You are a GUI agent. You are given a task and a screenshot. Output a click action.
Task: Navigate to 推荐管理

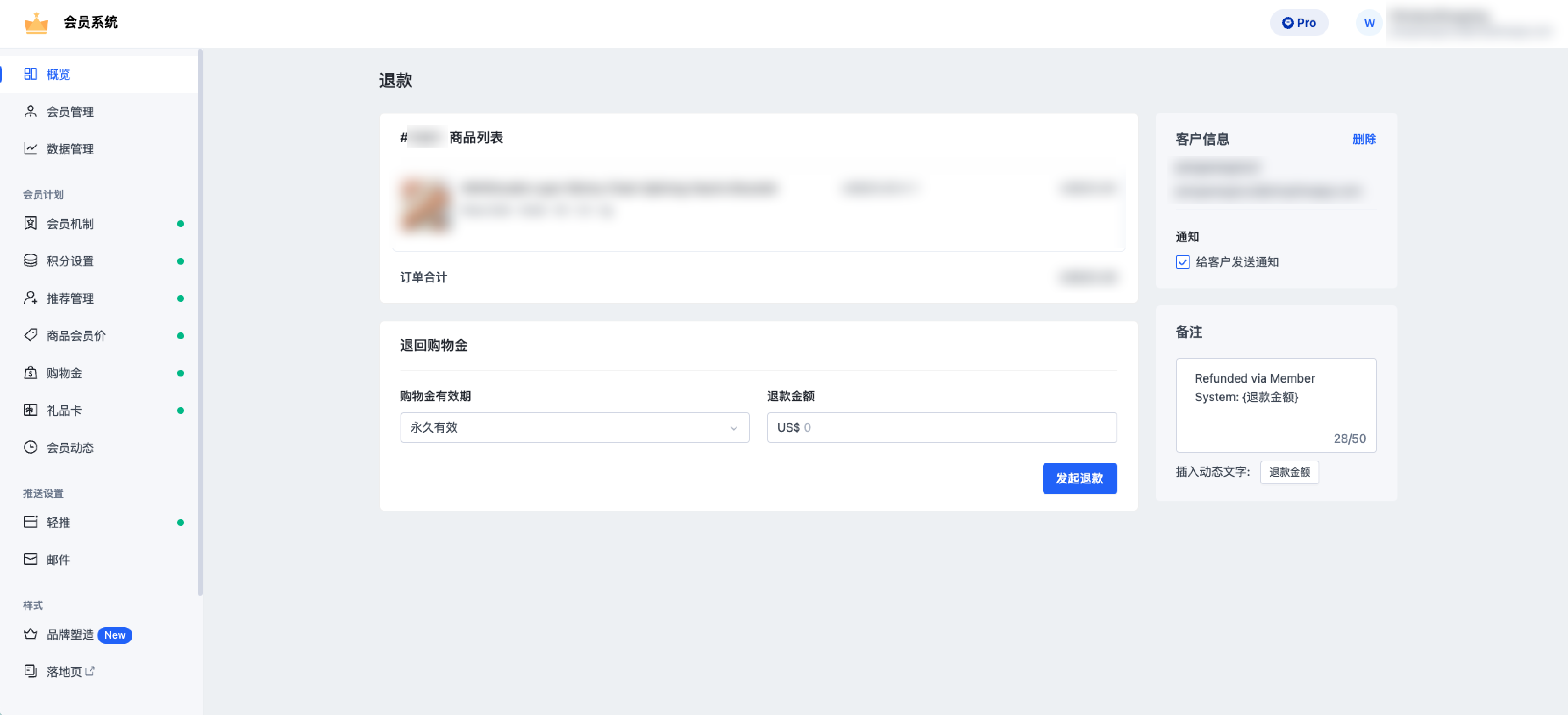coord(99,298)
